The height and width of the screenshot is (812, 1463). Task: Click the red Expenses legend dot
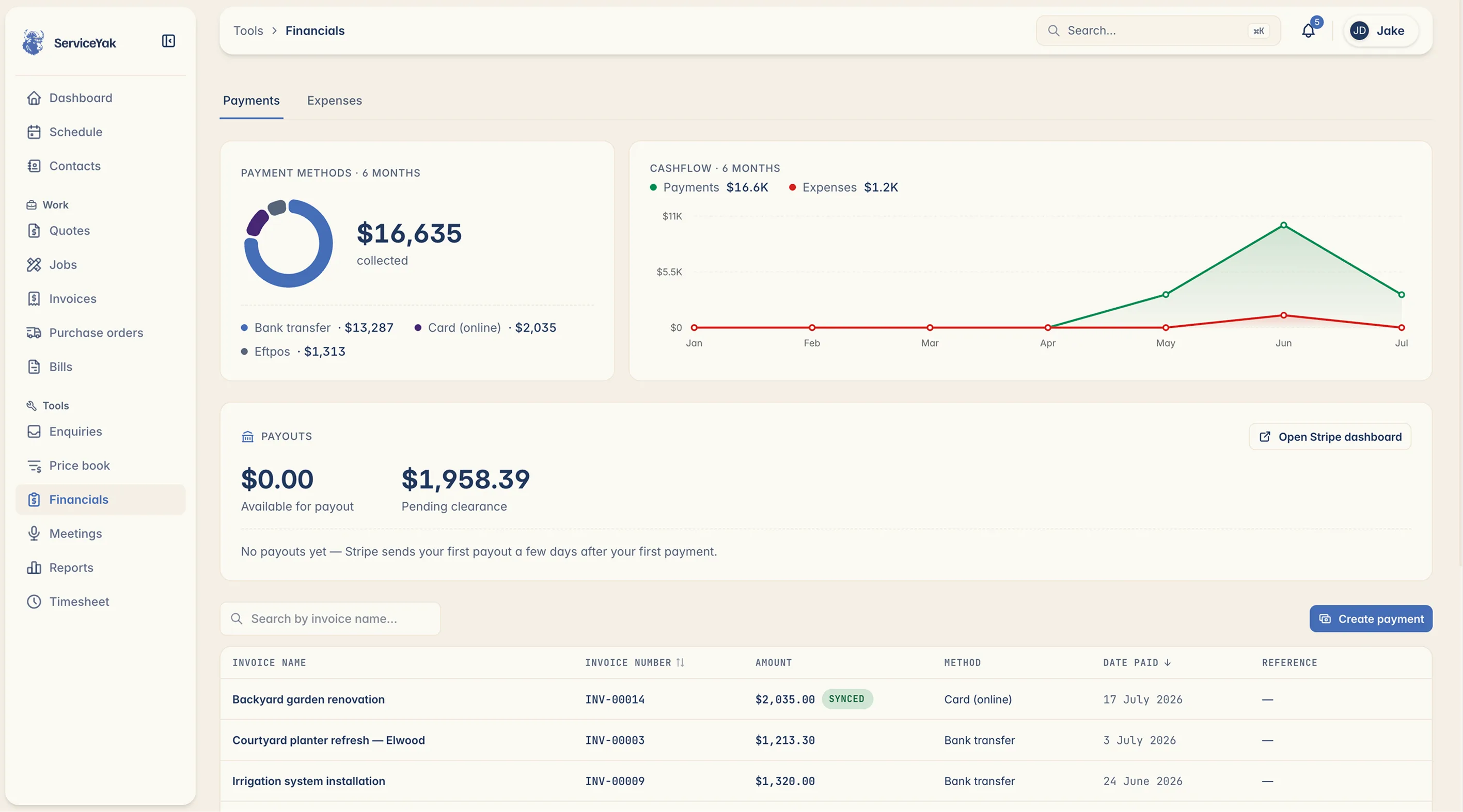[792, 187]
